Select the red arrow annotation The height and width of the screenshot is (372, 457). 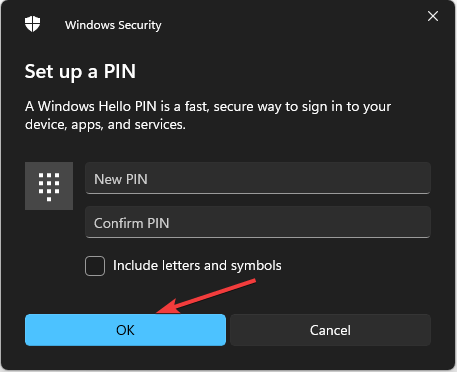coord(206,297)
